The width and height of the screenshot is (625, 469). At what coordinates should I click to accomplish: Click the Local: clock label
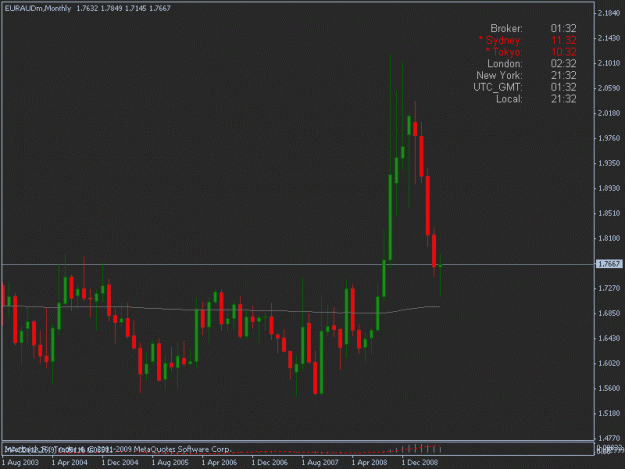point(509,99)
